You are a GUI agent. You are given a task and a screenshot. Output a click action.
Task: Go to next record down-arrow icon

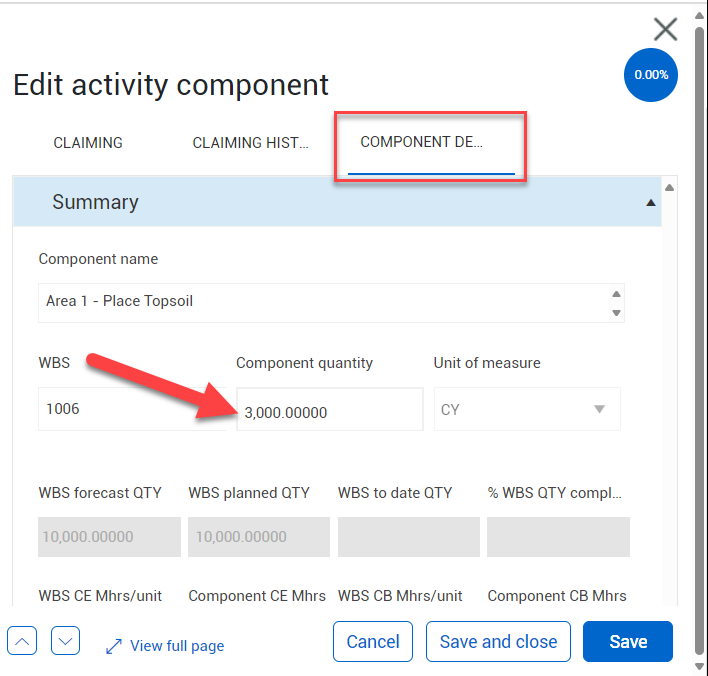coord(65,641)
